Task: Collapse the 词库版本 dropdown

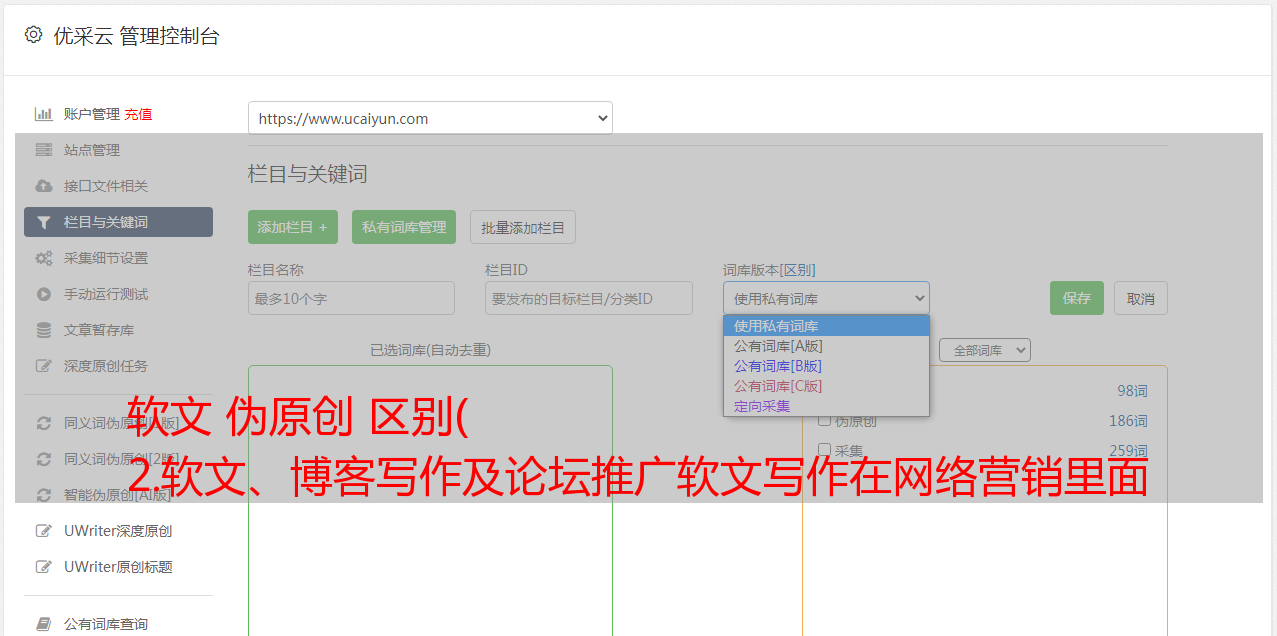Action: pyautogui.click(x=826, y=298)
